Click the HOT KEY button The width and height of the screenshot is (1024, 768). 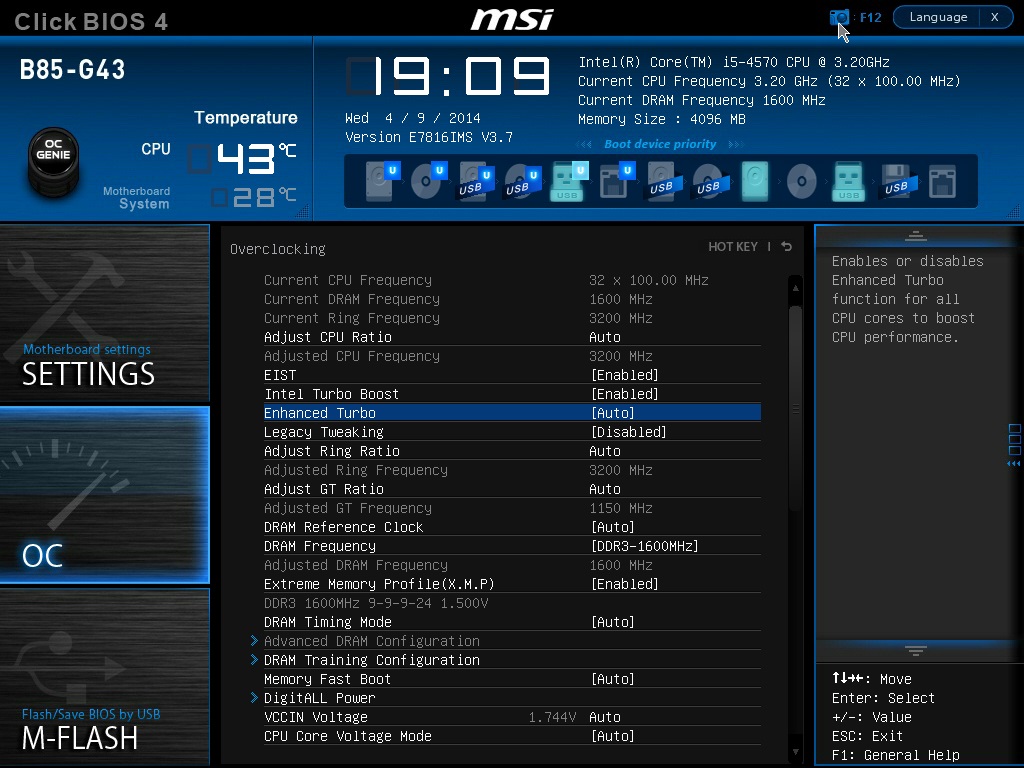[x=733, y=246]
